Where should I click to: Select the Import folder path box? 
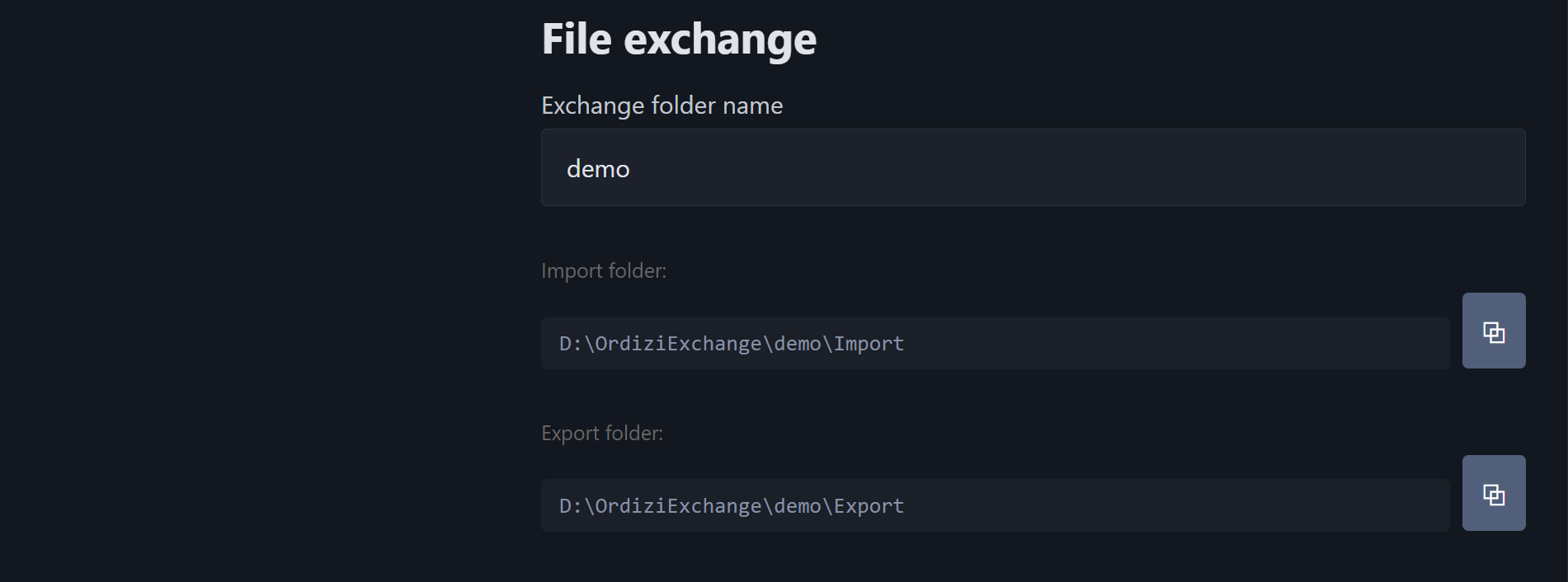pyautogui.click(x=995, y=343)
